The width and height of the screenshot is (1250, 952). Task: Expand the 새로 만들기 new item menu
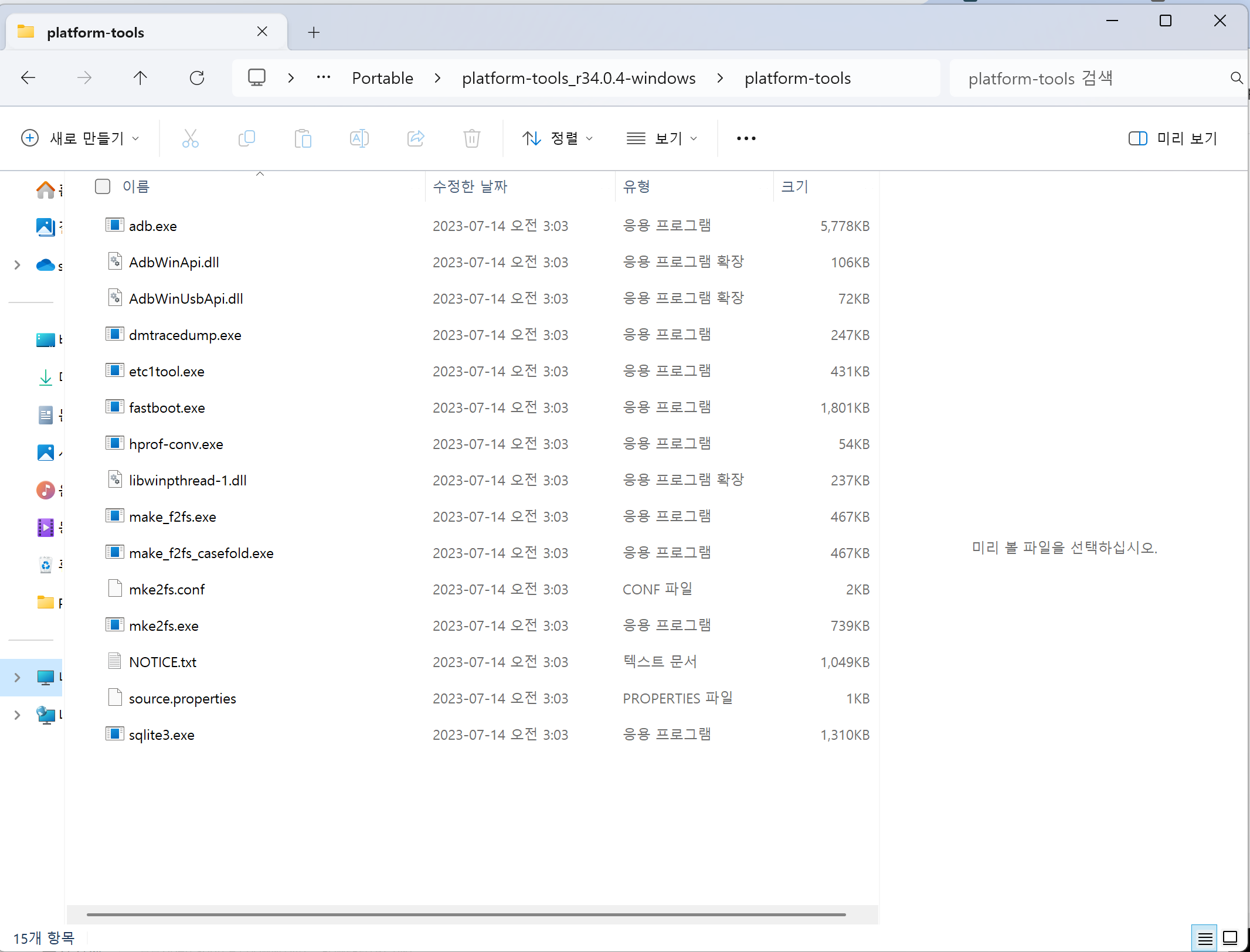point(80,138)
